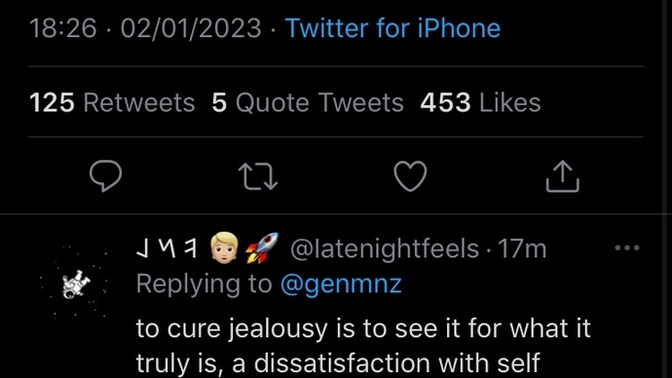Open the share sheet via upload icon
This screenshot has width=672, height=378.
pyautogui.click(x=562, y=176)
